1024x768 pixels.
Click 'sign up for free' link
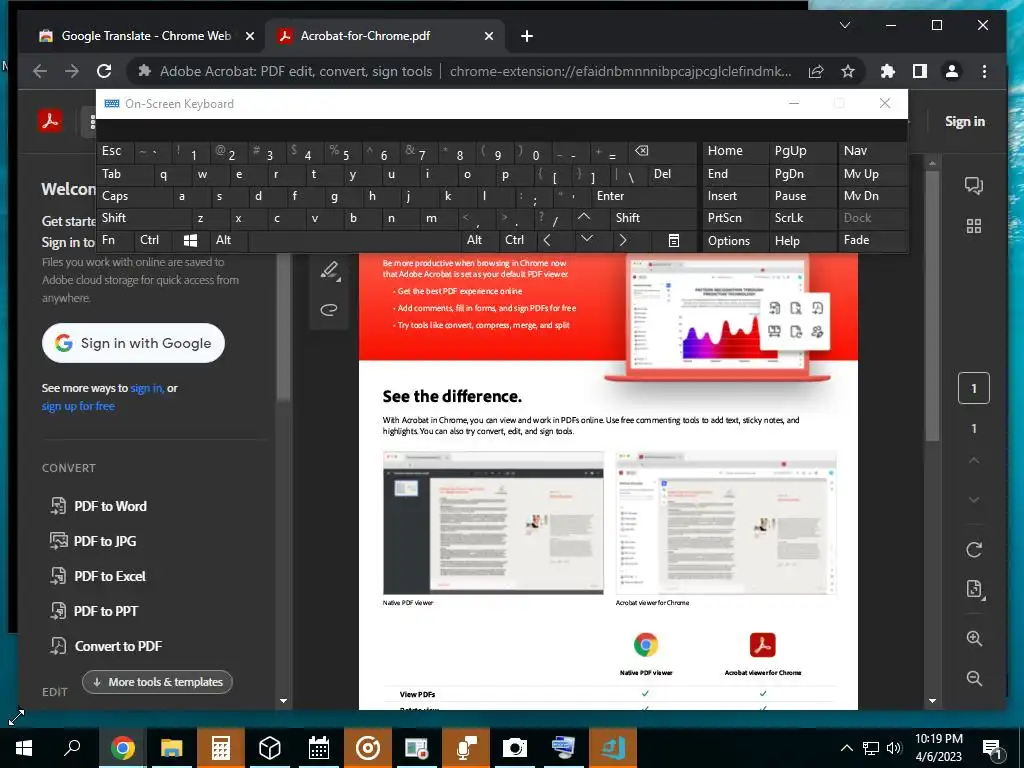point(78,406)
